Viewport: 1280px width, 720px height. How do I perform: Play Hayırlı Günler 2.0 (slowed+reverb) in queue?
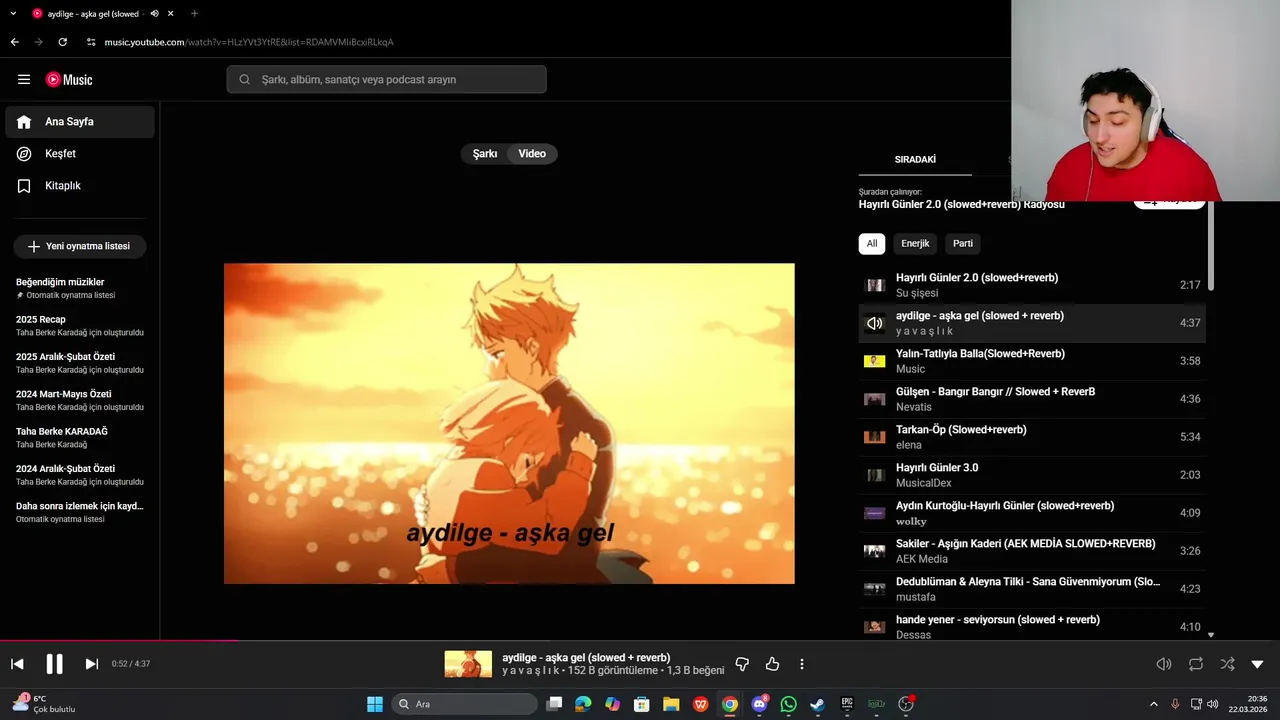pyautogui.click(x=1032, y=285)
